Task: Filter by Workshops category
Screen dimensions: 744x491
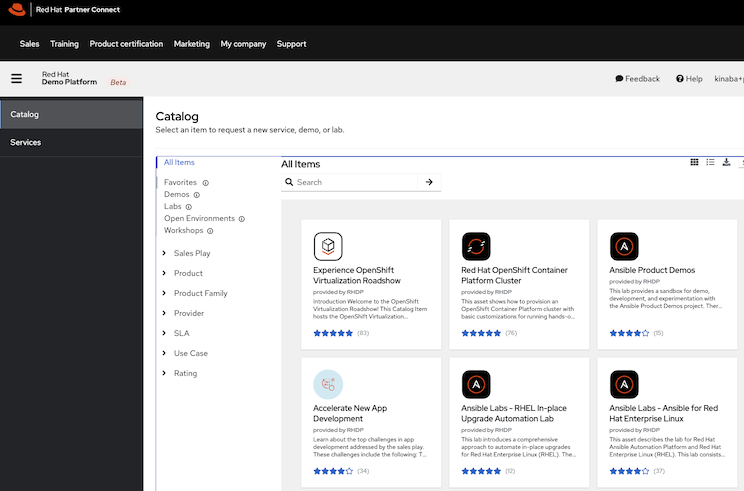Action: (184, 230)
